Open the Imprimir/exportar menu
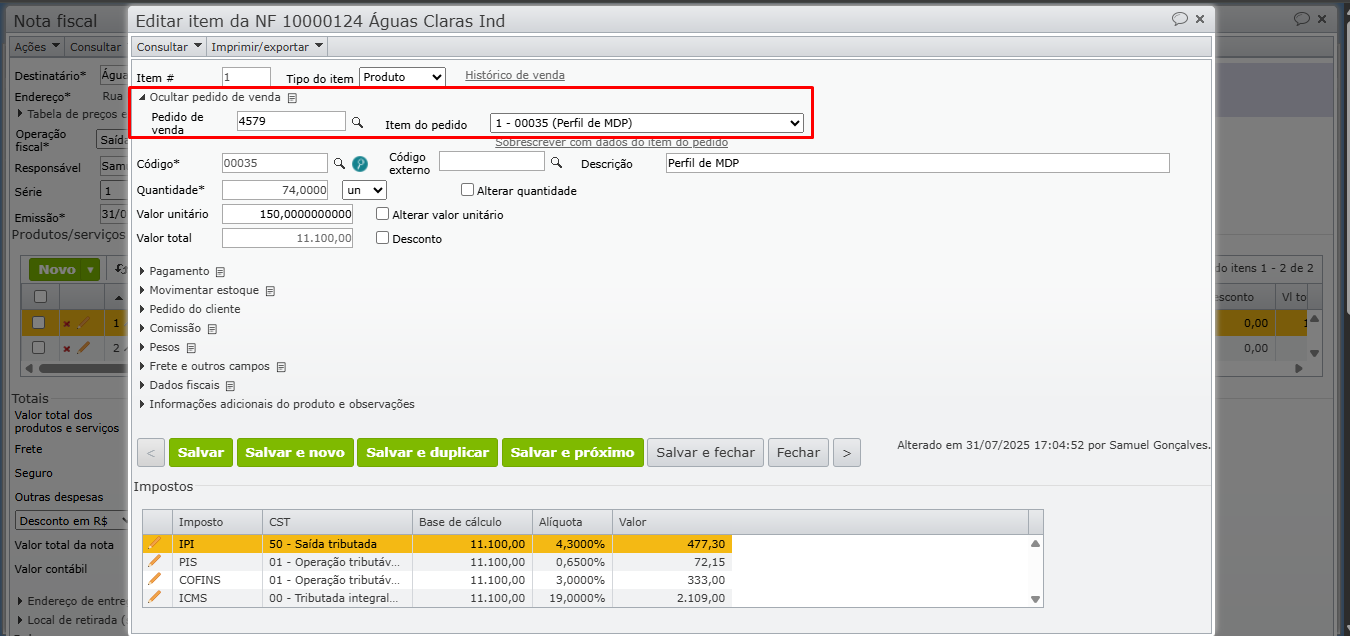Screen dimensions: 1350x636 (x=267, y=46)
